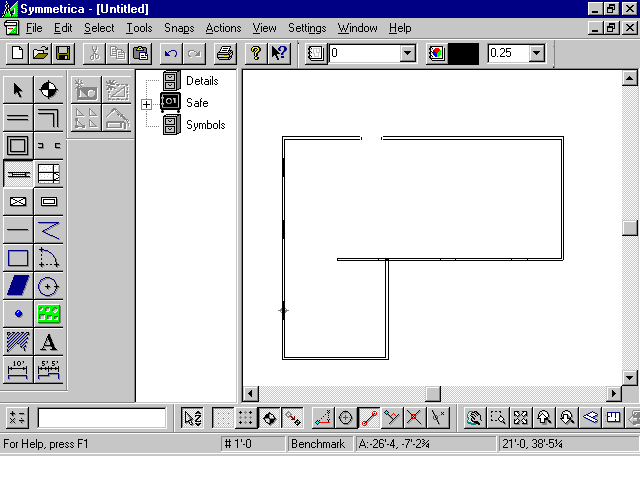Select the hatch pattern fill tool
This screenshot has width=640, height=480.
[18, 342]
